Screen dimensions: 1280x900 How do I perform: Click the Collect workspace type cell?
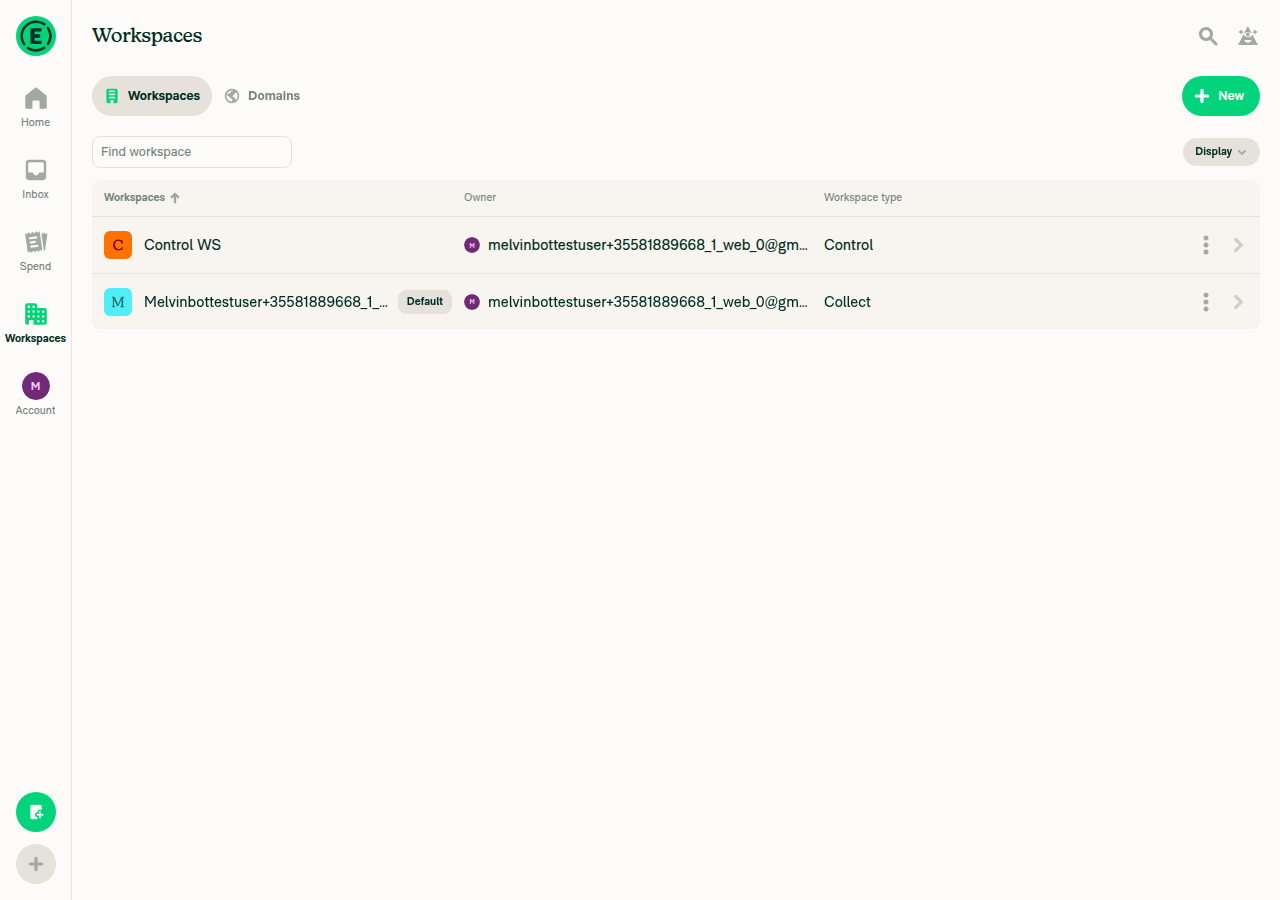coord(847,302)
